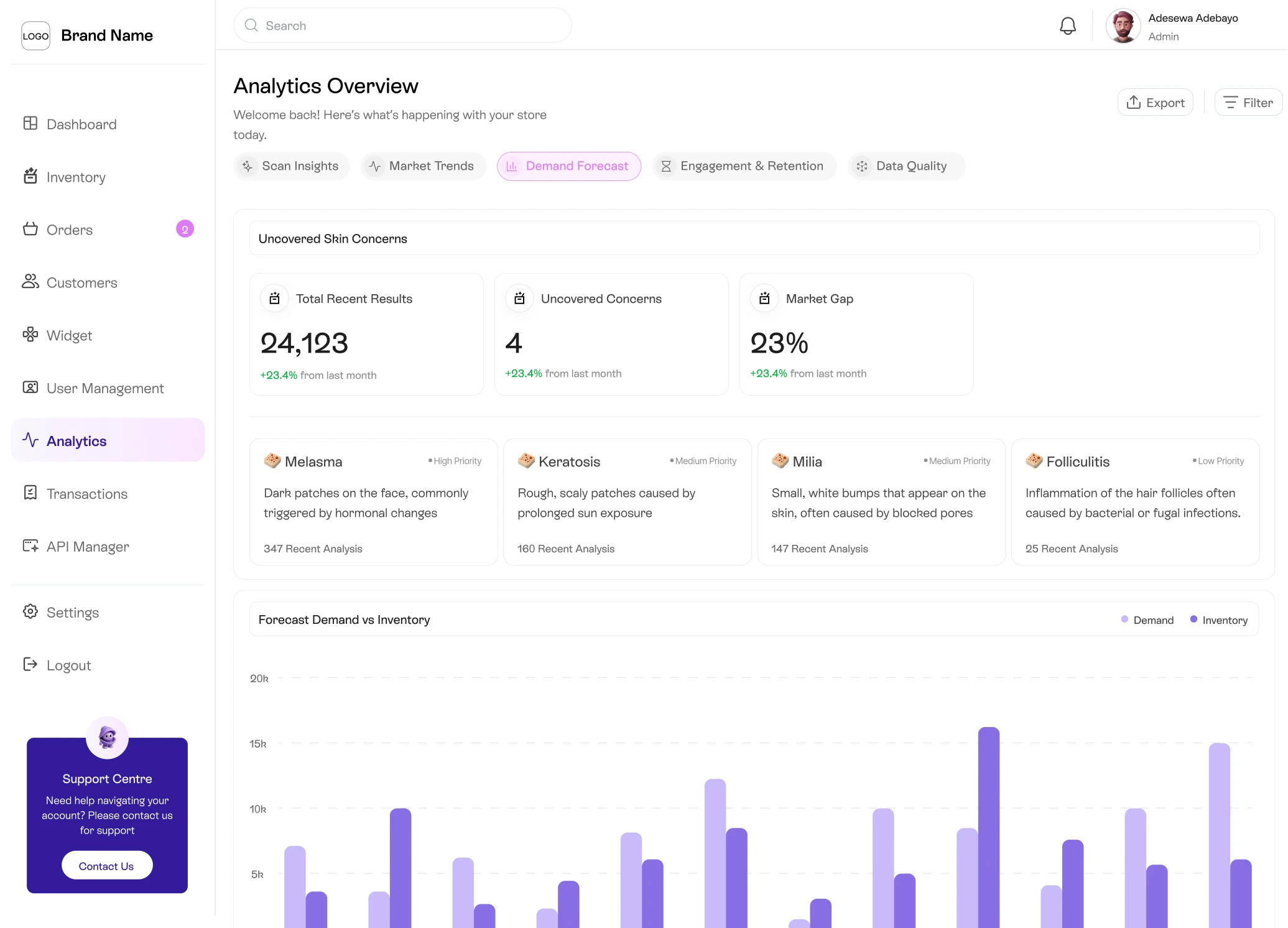1288x928 pixels.
Task: Click the Contact Us button
Action: coord(106,866)
